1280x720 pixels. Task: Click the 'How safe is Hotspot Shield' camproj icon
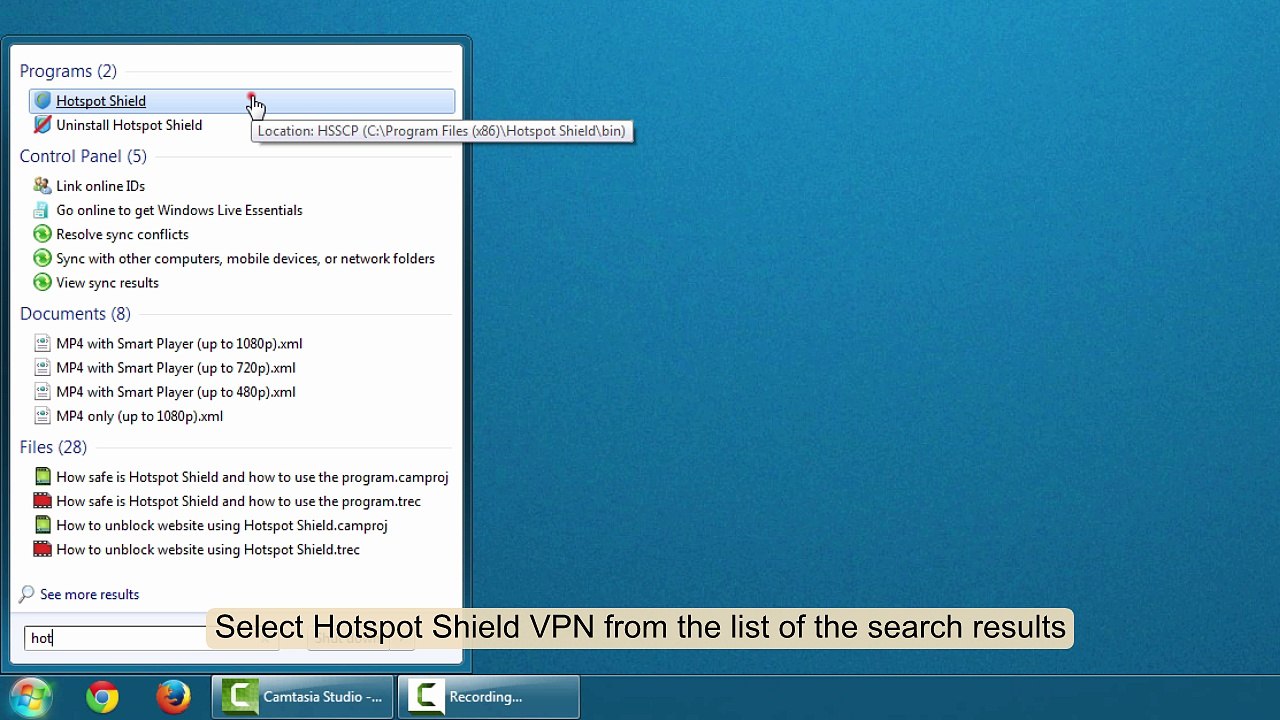point(42,477)
